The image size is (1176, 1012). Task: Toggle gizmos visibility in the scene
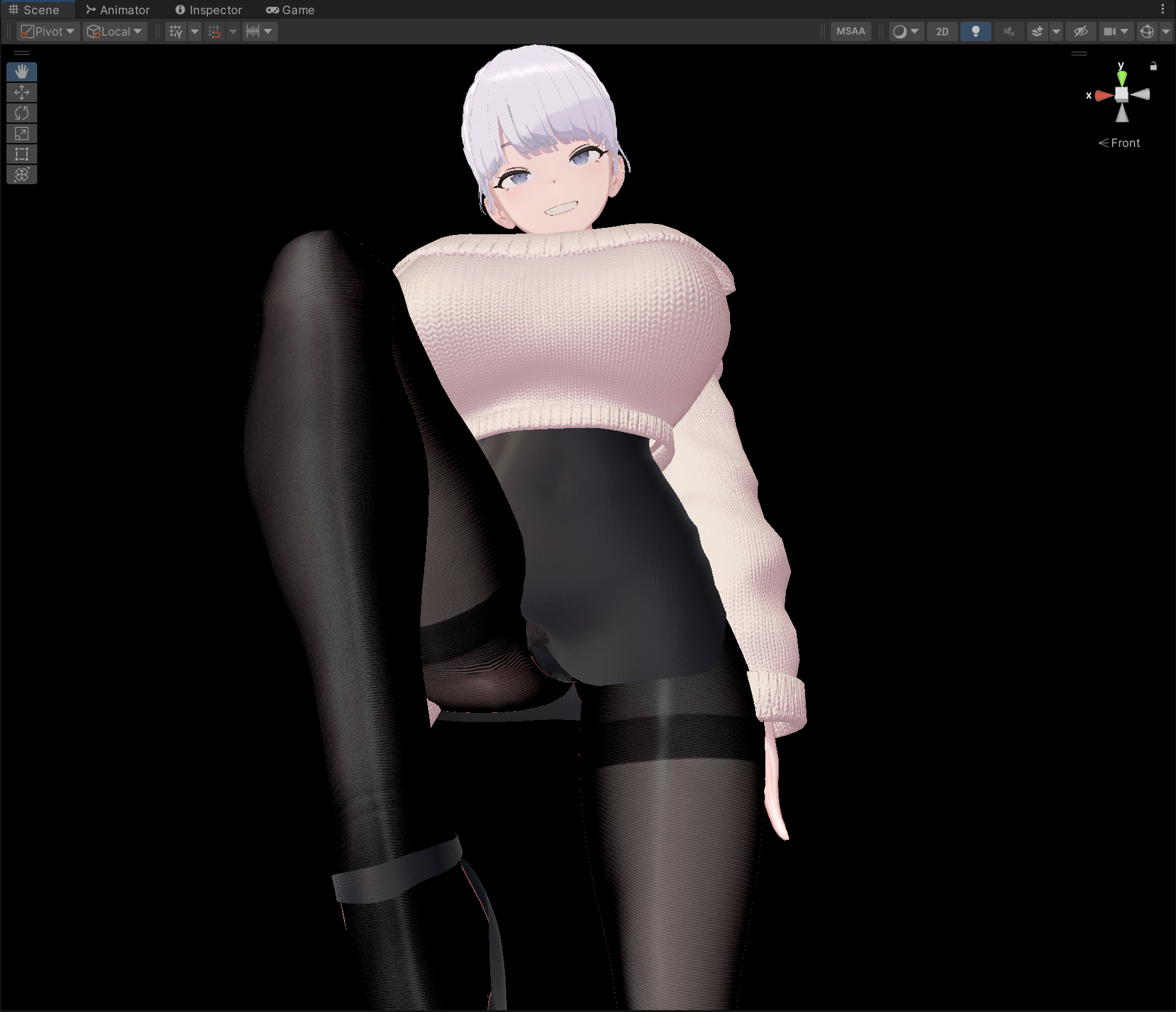(1147, 31)
